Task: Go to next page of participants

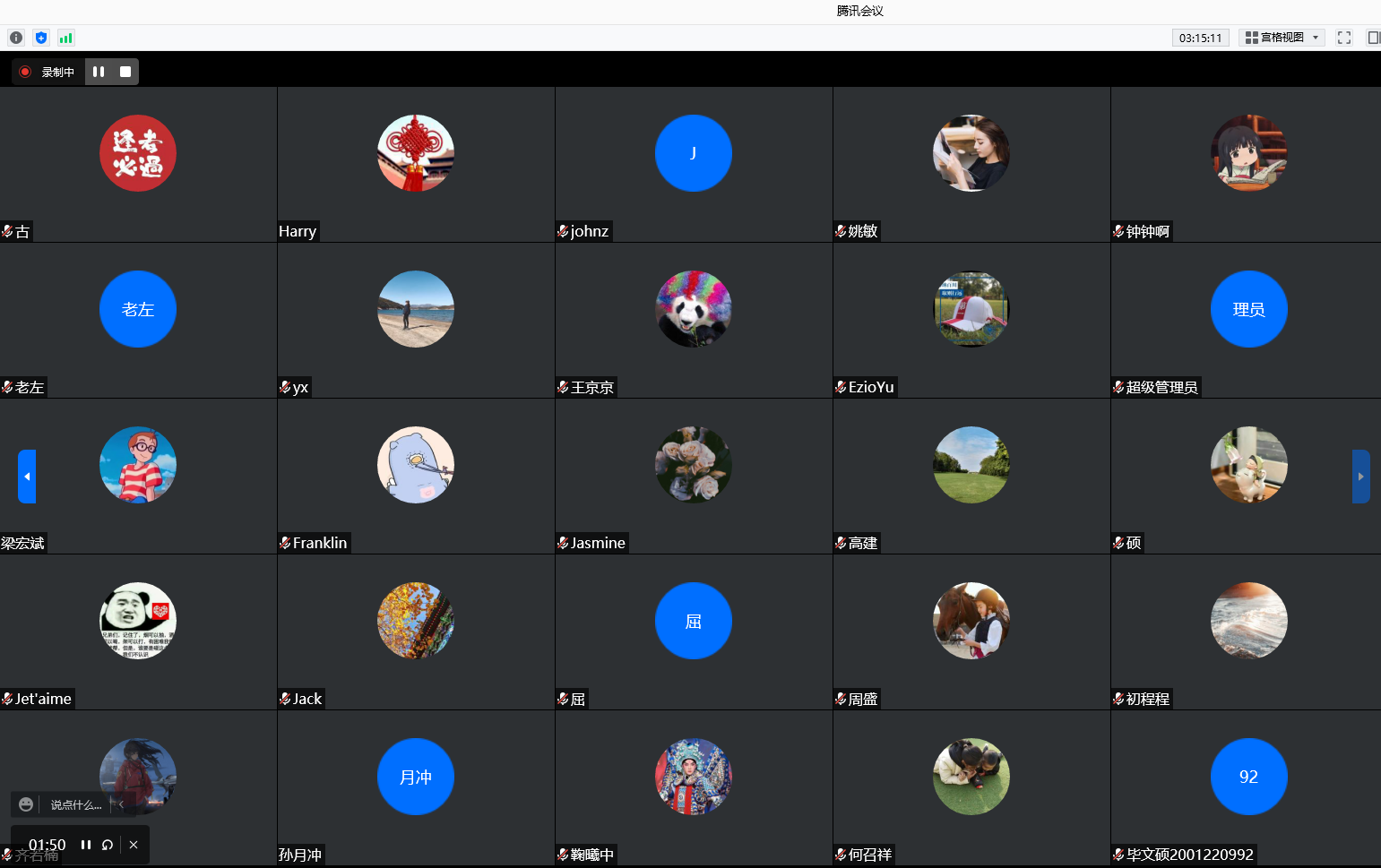Action: pyautogui.click(x=1360, y=477)
